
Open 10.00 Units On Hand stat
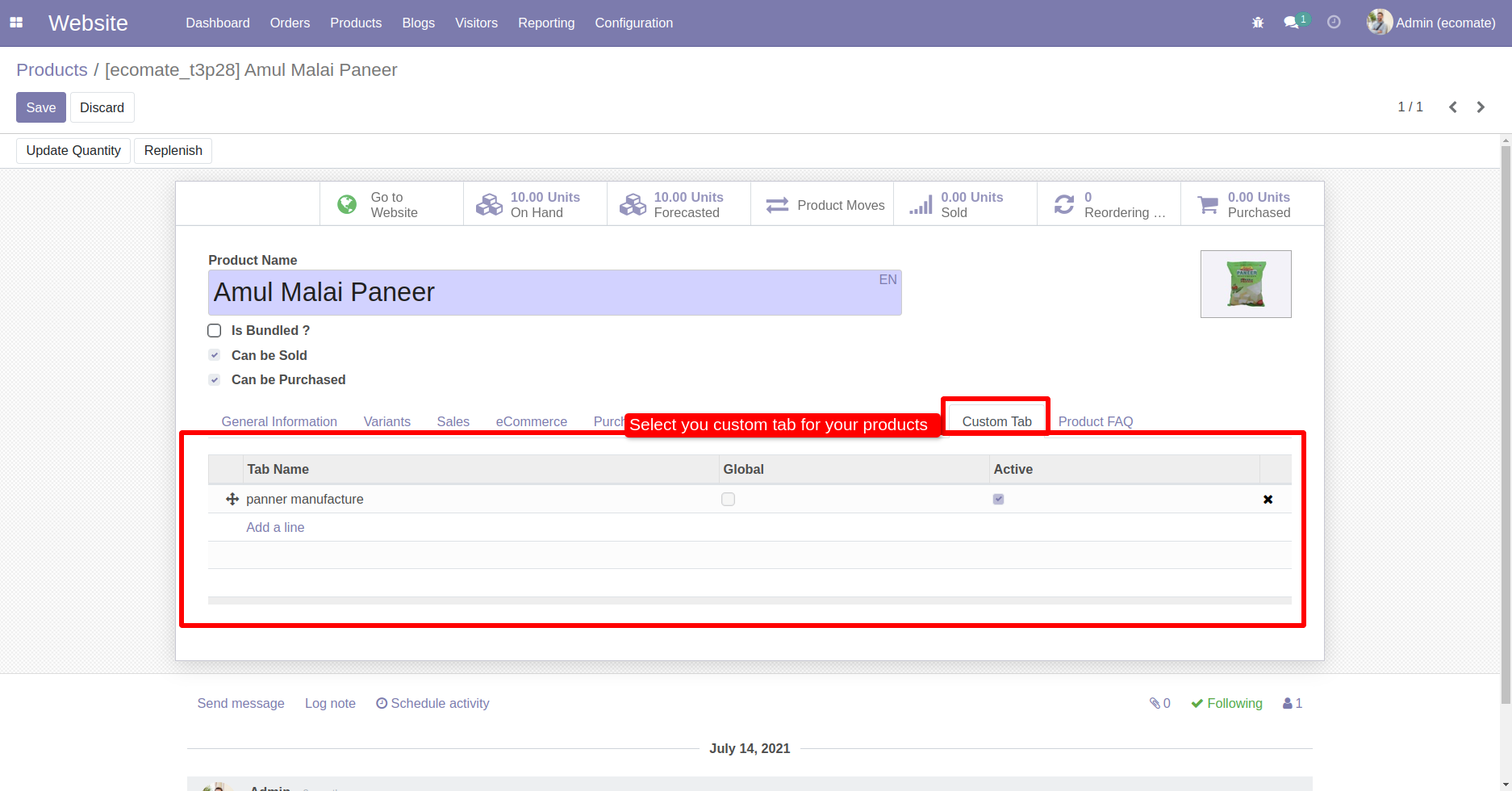[x=535, y=204]
